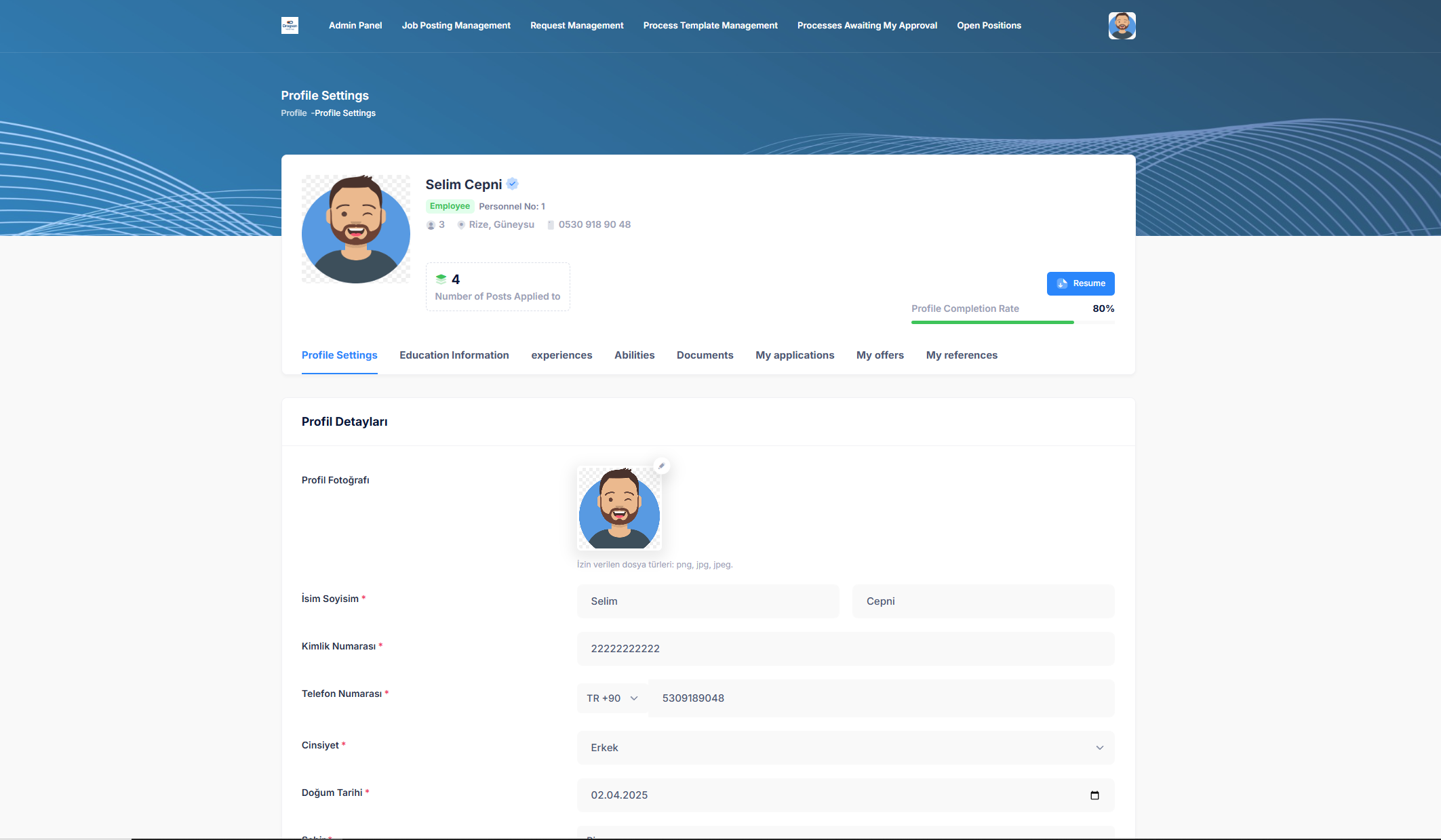Click the Profile Completion Rate progress bar
The image size is (1441, 840).
[x=1012, y=322]
